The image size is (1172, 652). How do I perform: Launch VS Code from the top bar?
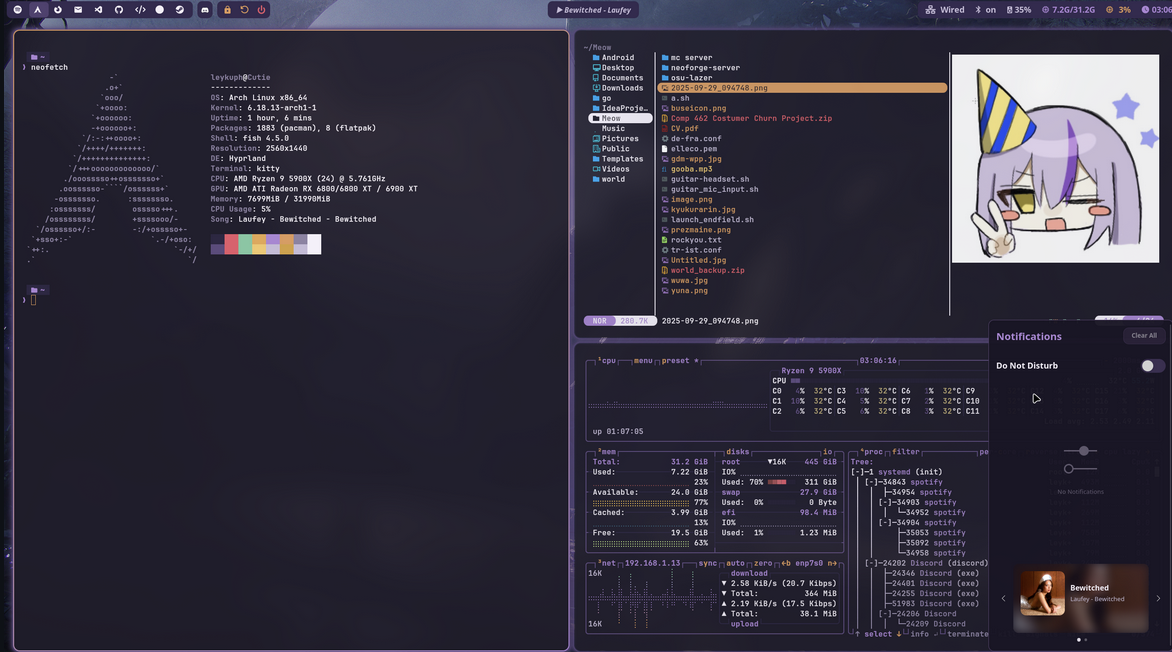point(98,10)
